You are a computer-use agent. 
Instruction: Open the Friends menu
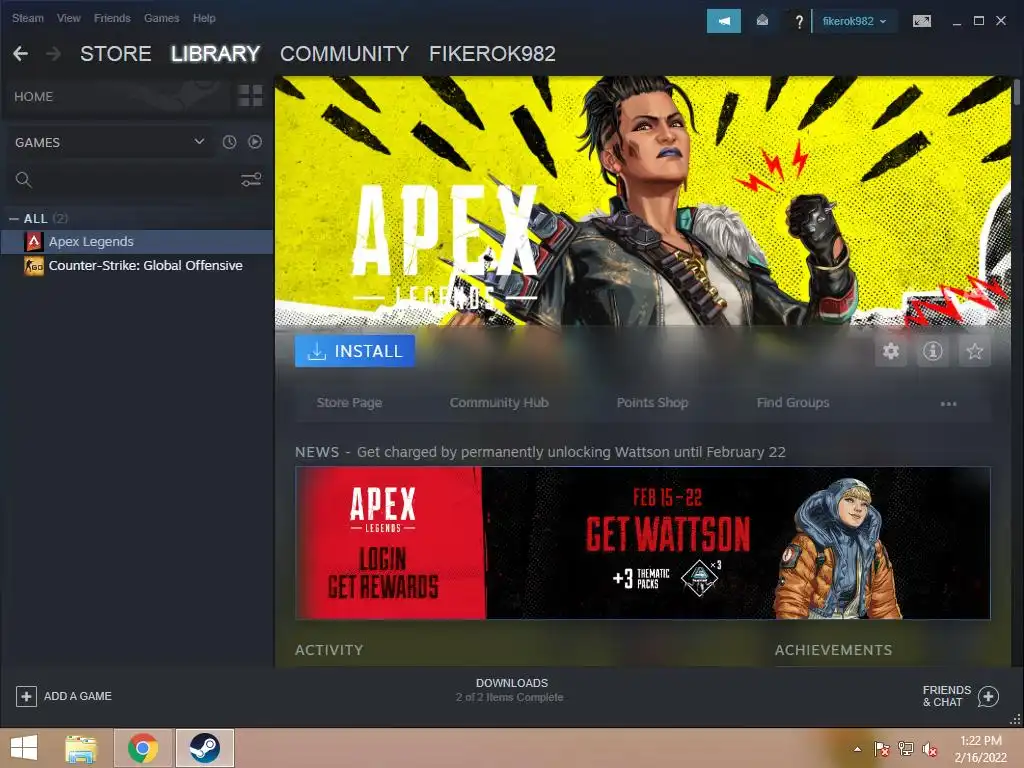coord(112,18)
